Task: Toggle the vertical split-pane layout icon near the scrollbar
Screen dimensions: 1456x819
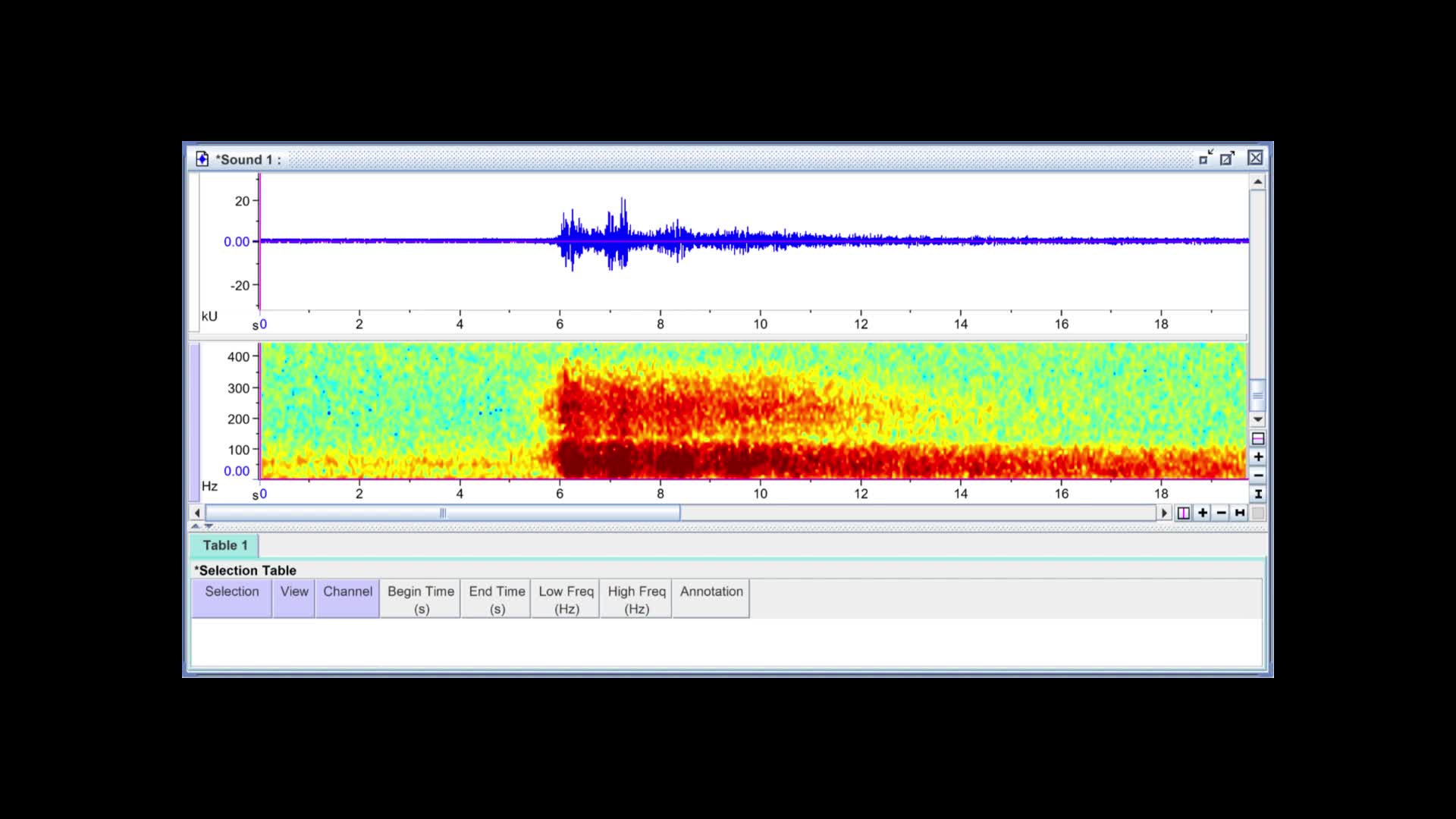Action: click(x=1184, y=513)
